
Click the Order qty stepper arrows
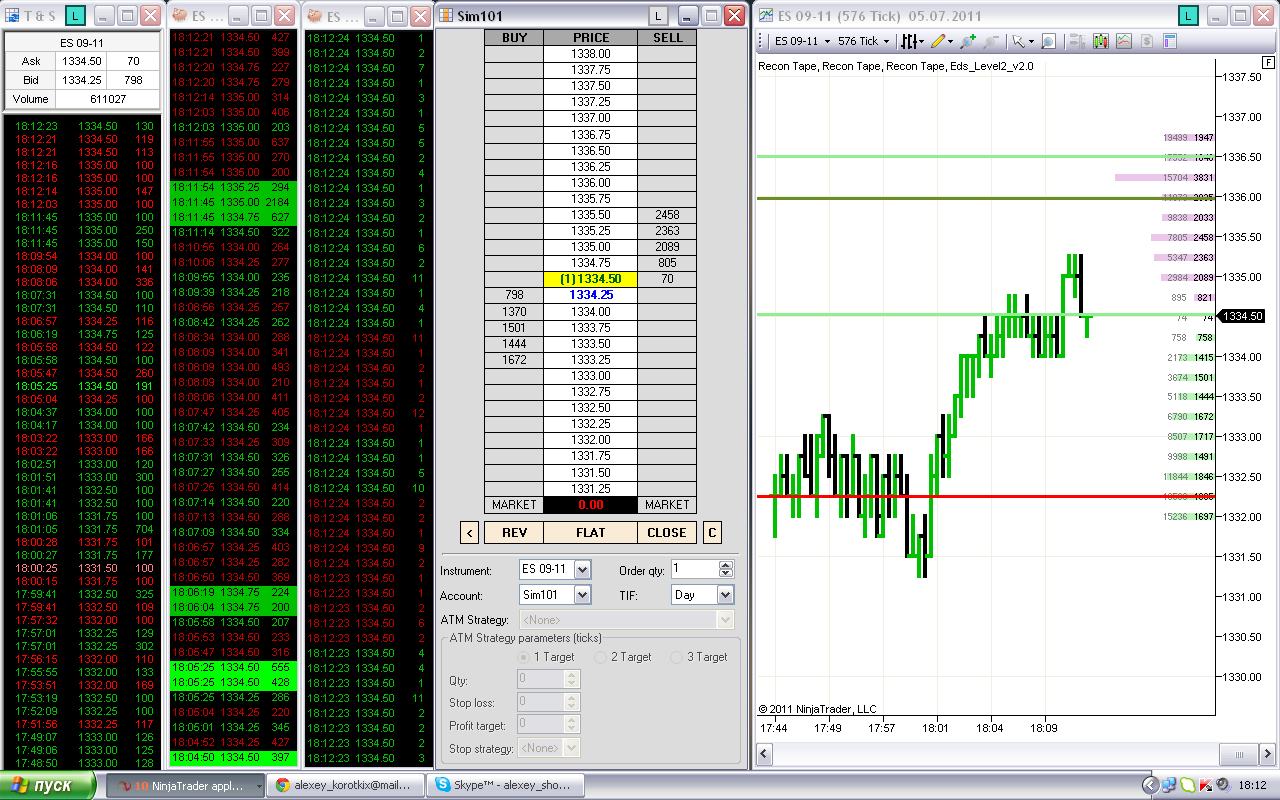tap(726, 569)
